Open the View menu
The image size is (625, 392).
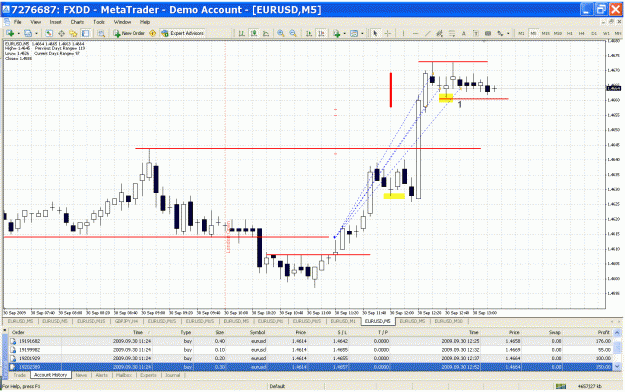coord(35,22)
